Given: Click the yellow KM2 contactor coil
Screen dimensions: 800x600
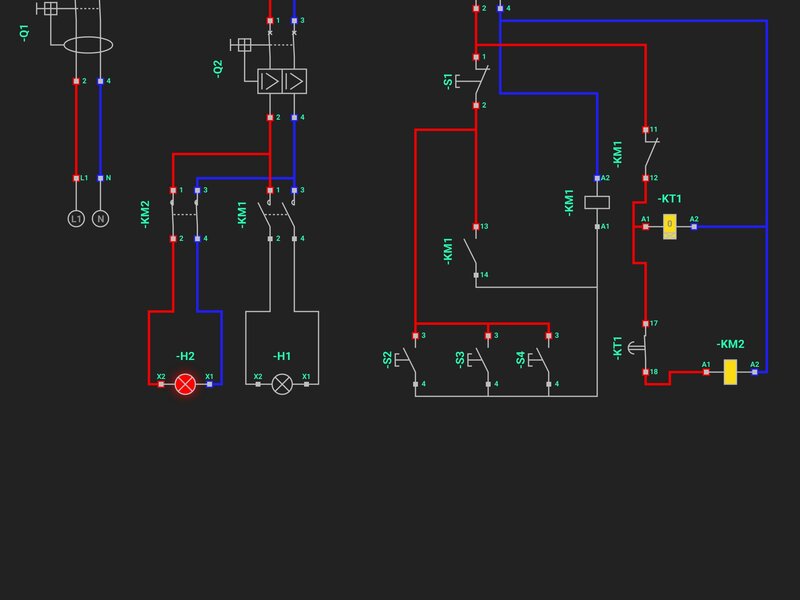Looking at the screenshot, I should pyautogui.click(x=730, y=372).
